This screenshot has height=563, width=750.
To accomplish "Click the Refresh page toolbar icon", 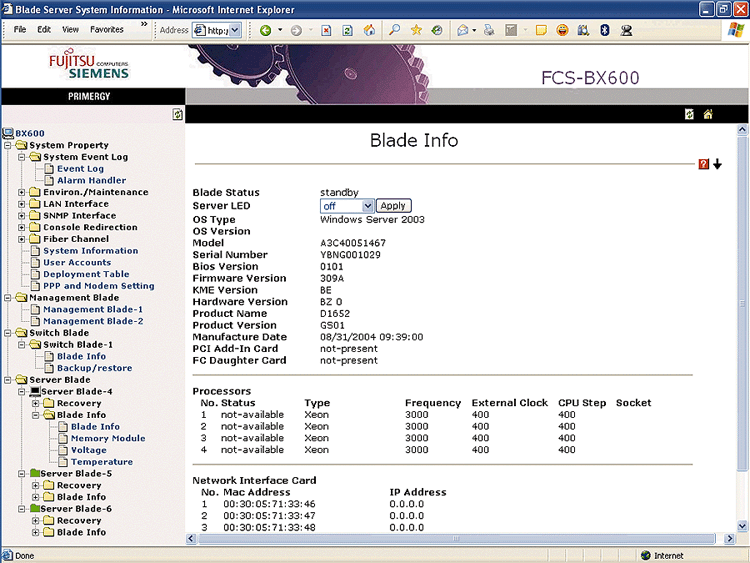I will (x=347, y=31).
